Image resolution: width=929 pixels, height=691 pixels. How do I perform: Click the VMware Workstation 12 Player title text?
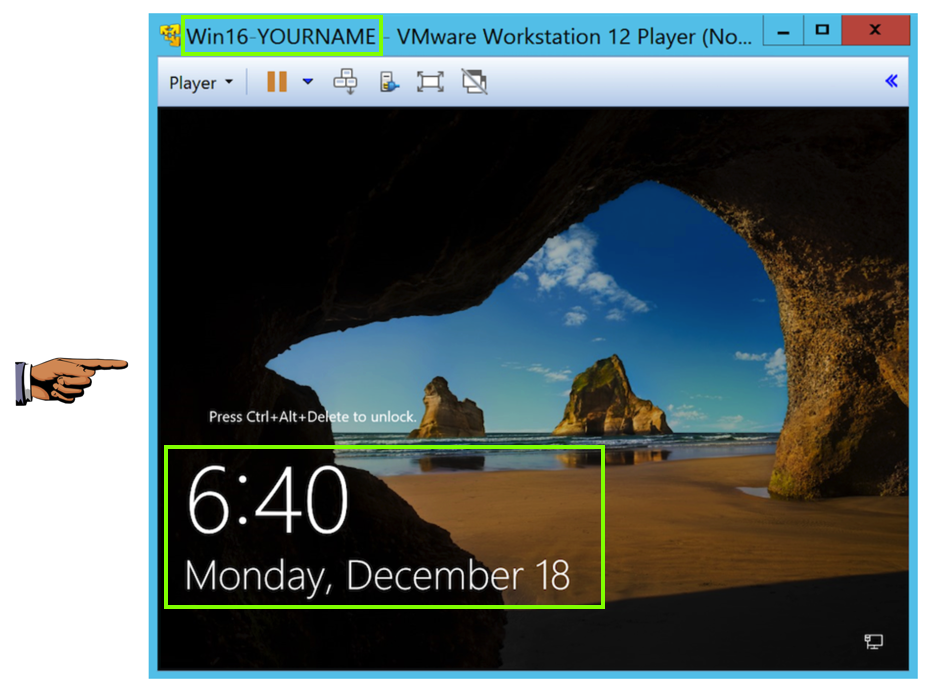click(574, 37)
